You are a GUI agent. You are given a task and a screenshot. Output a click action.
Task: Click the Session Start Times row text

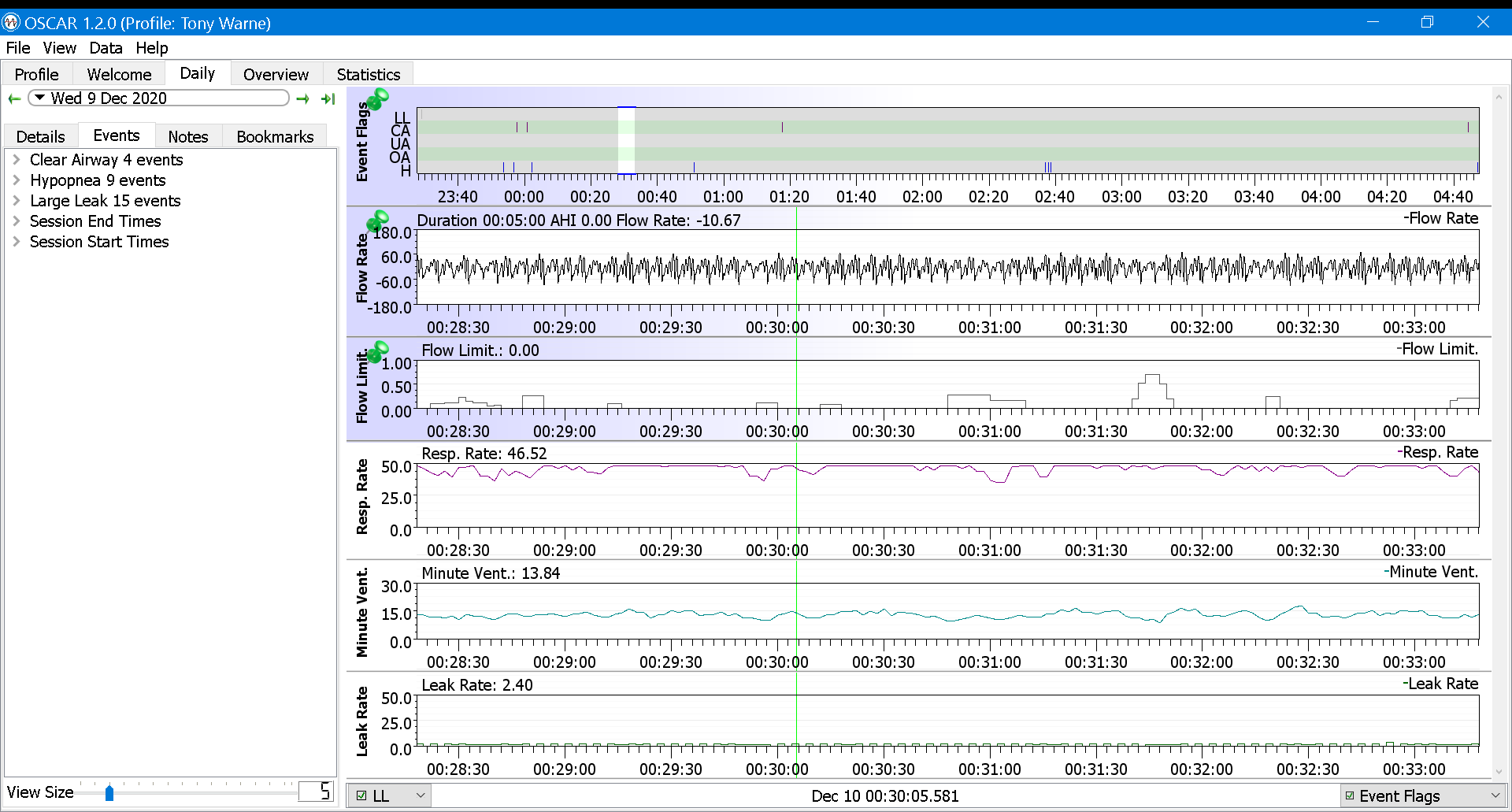tap(99, 241)
